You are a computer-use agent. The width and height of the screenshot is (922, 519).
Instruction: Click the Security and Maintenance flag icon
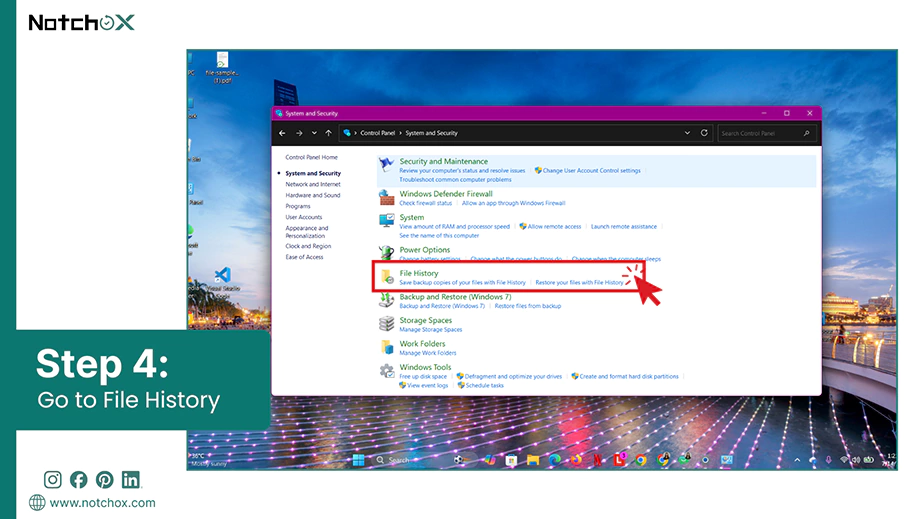[386, 165]
